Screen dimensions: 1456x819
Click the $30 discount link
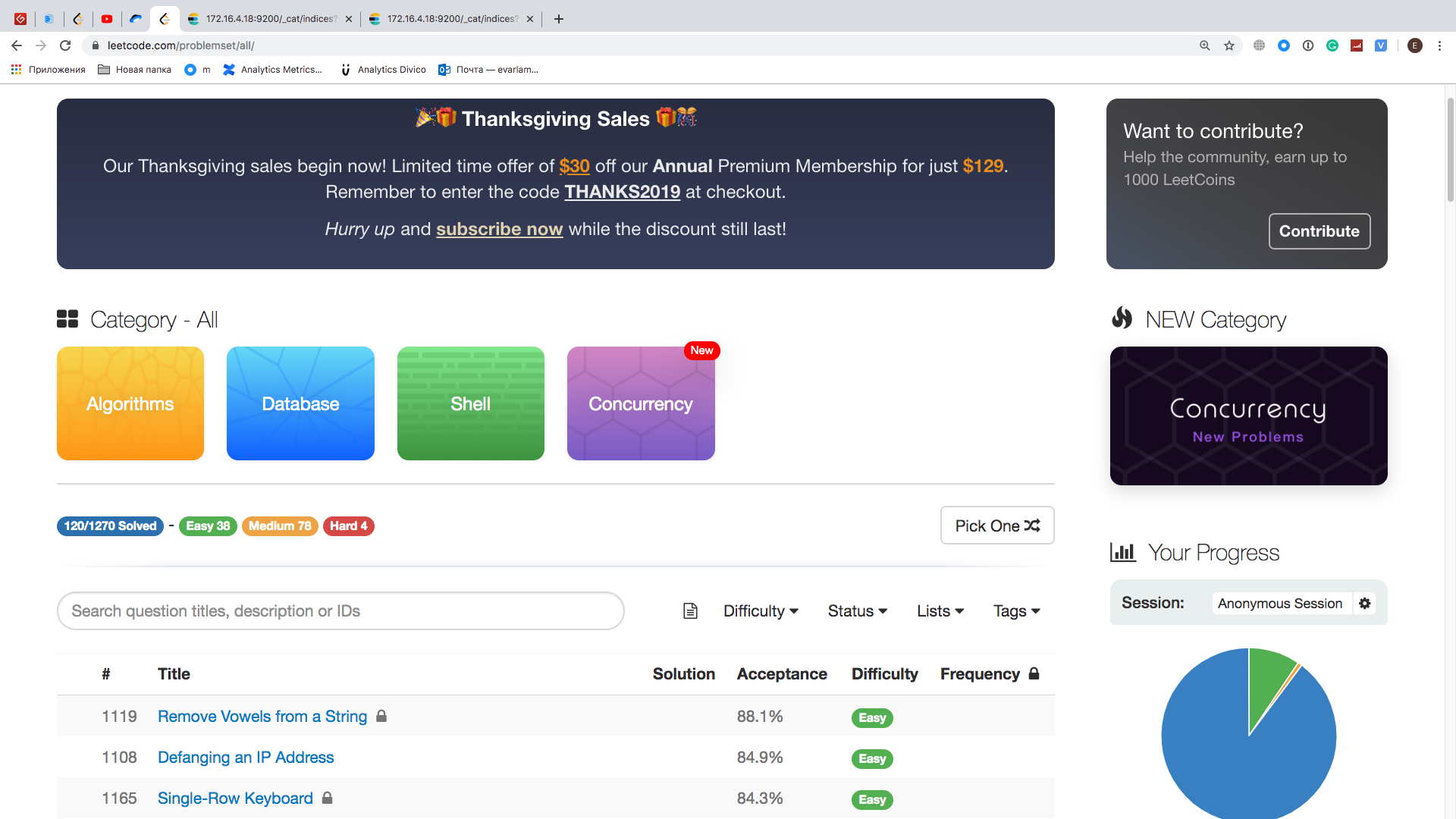(x=574, y=166)
